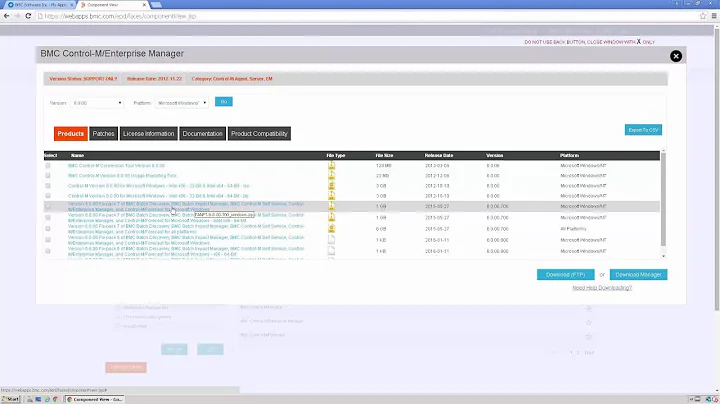Click the Platform column header
This screenshot has width=720, height=404.
tap(569, 155)
